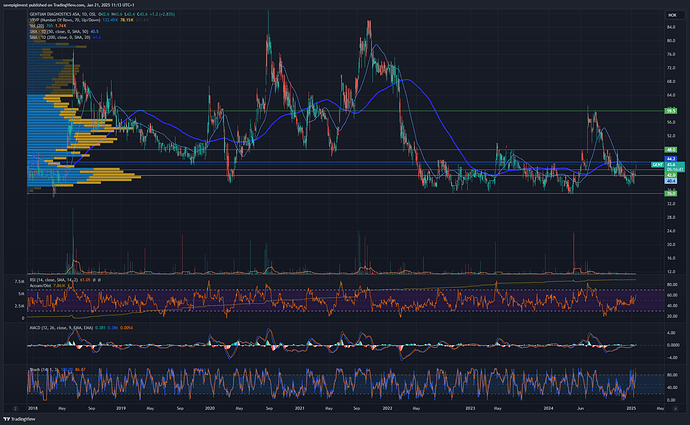The width and height of the screenshot is (690, 425).
Task: Click the 48.0 green price level label
Action: pos(671,150)
